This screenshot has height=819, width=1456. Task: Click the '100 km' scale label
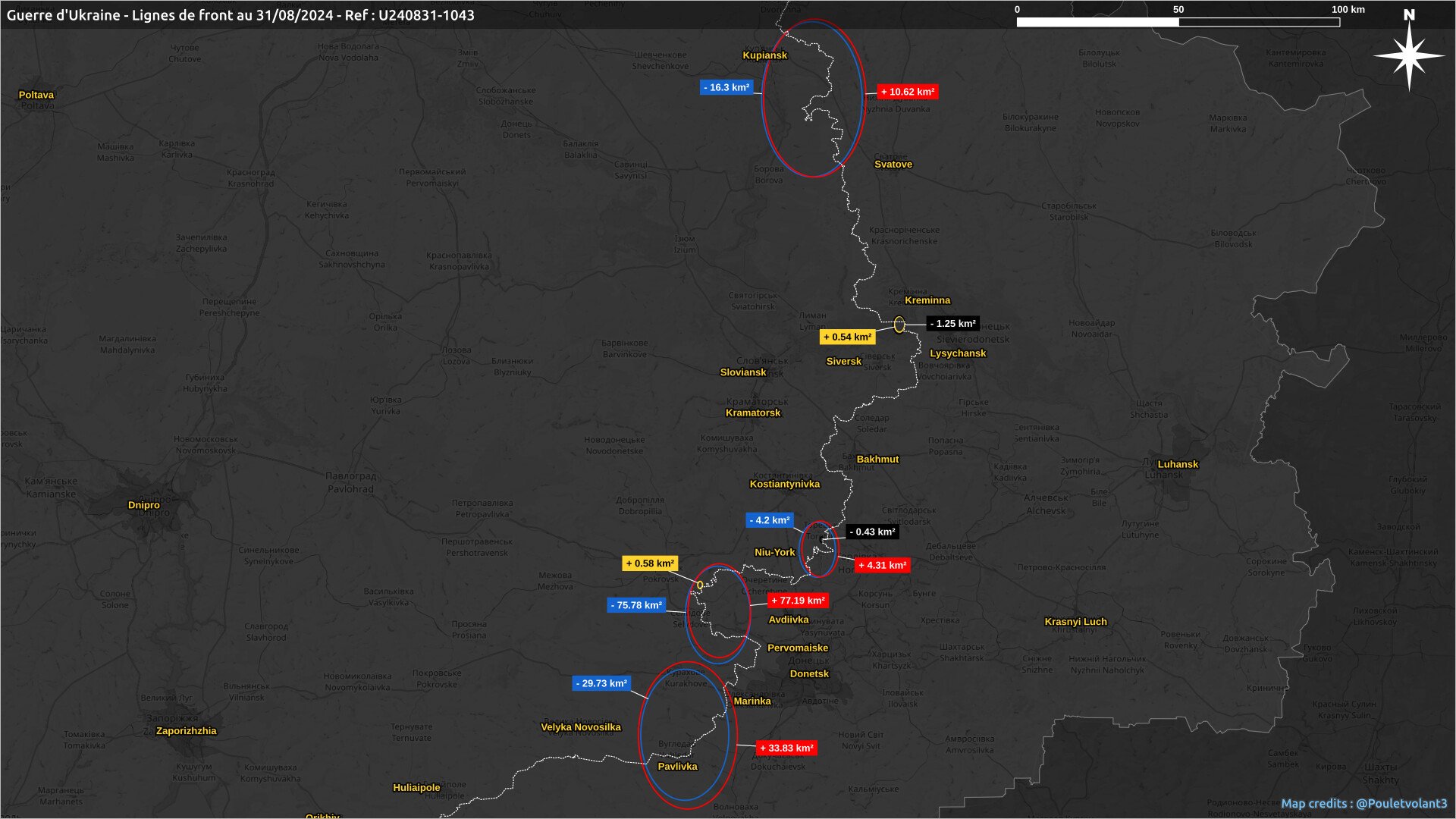(1348, 10)
